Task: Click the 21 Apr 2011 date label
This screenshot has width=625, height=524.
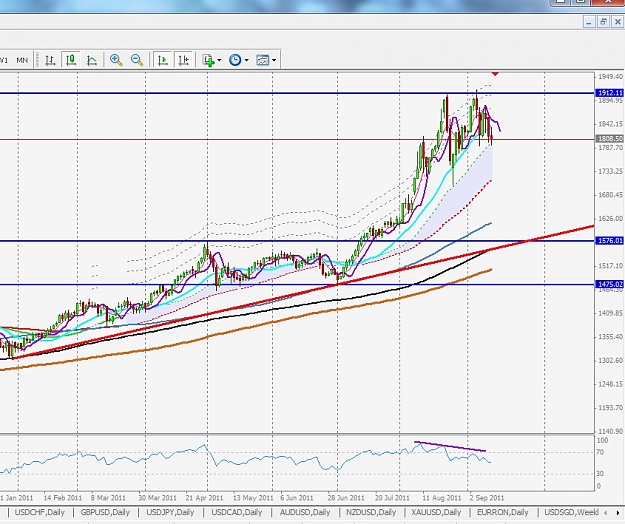Action: point(204,498)
